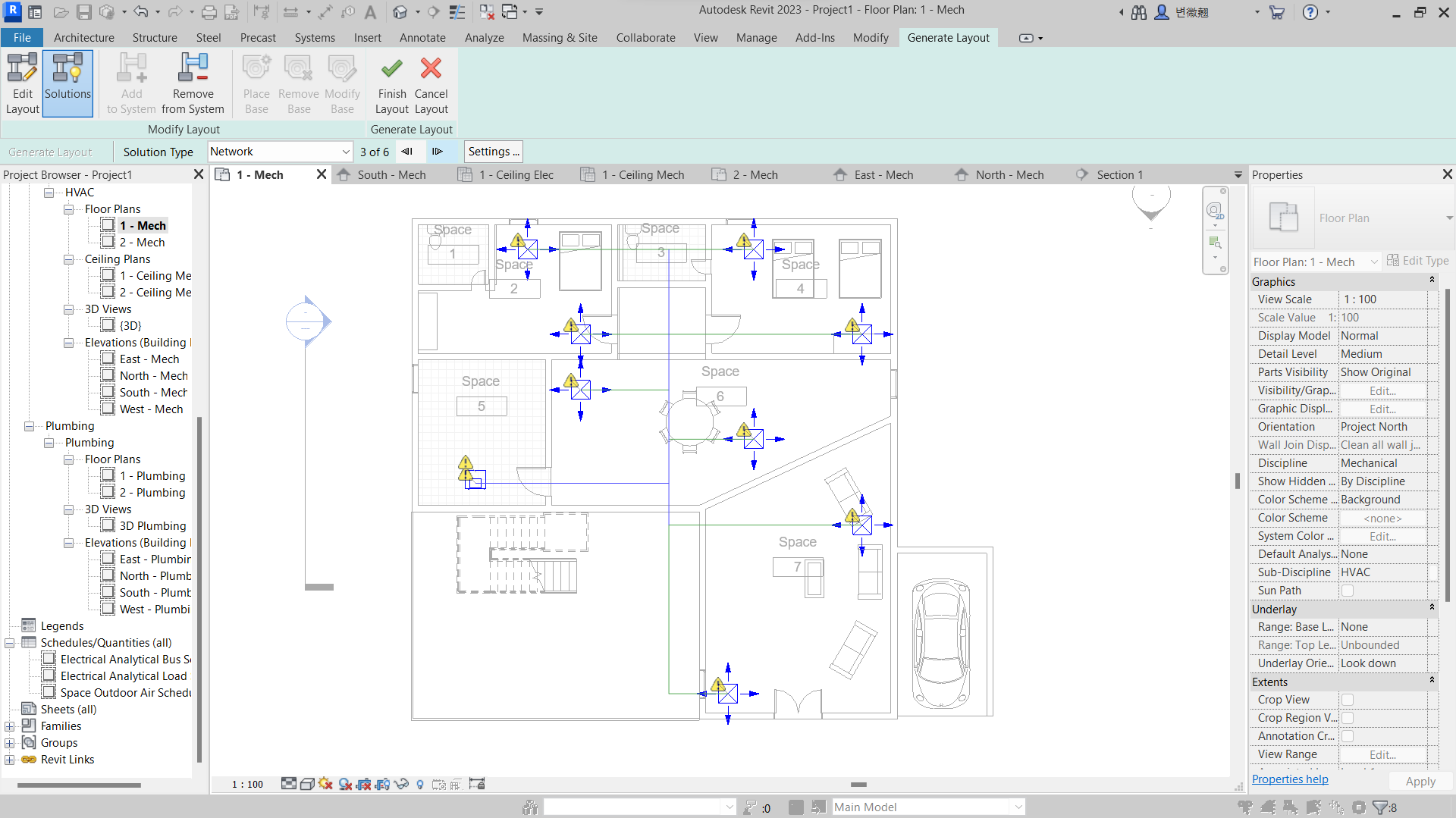Enable the Crop View checkbox in Properties
This screenshot has height=818, width=1456.
[x=1348, y=700]
